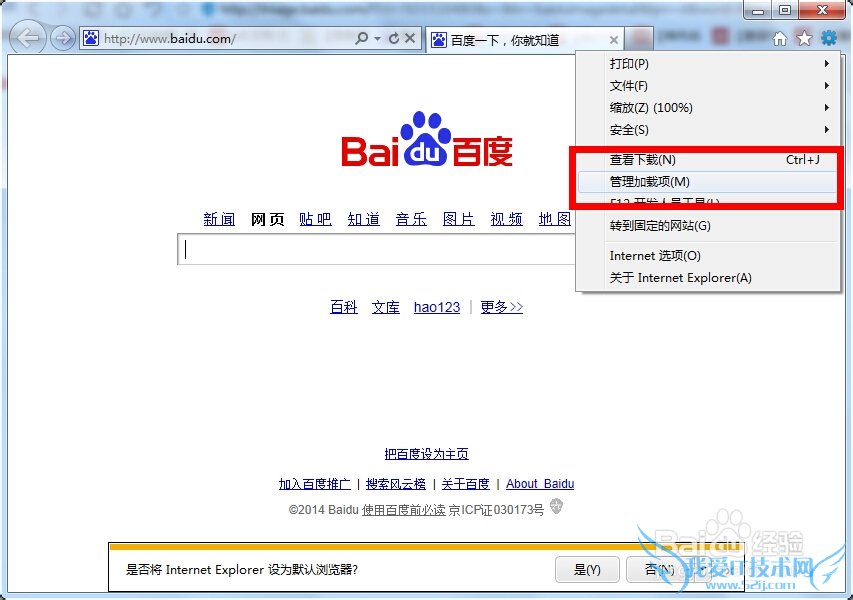Open the 文库 link
Viewport: 853px width, 600px height.
[x=386, y=307]
